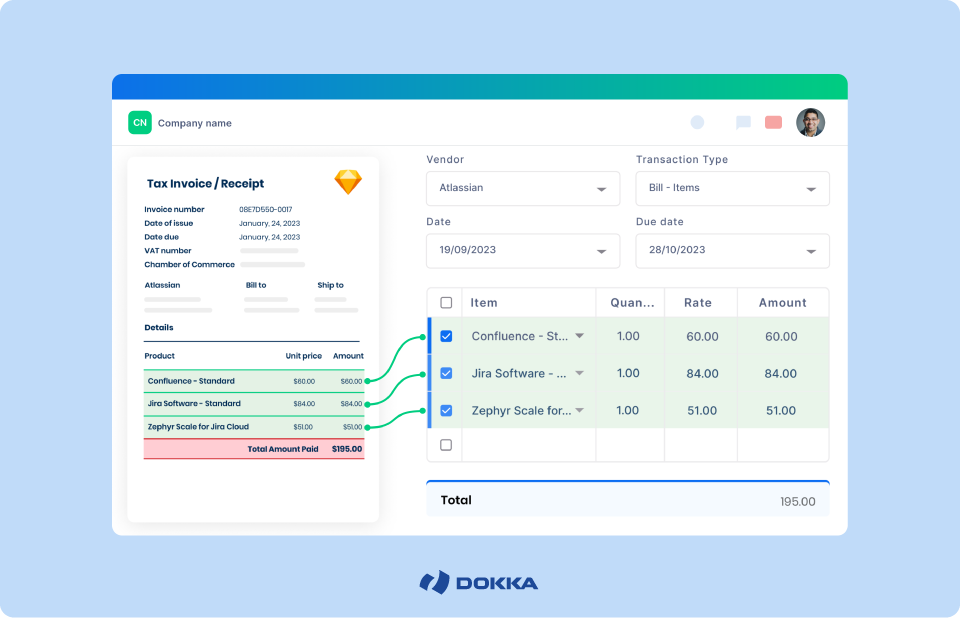
Task: Check the empty last row checkbox
Action: (x=446, y=445)
